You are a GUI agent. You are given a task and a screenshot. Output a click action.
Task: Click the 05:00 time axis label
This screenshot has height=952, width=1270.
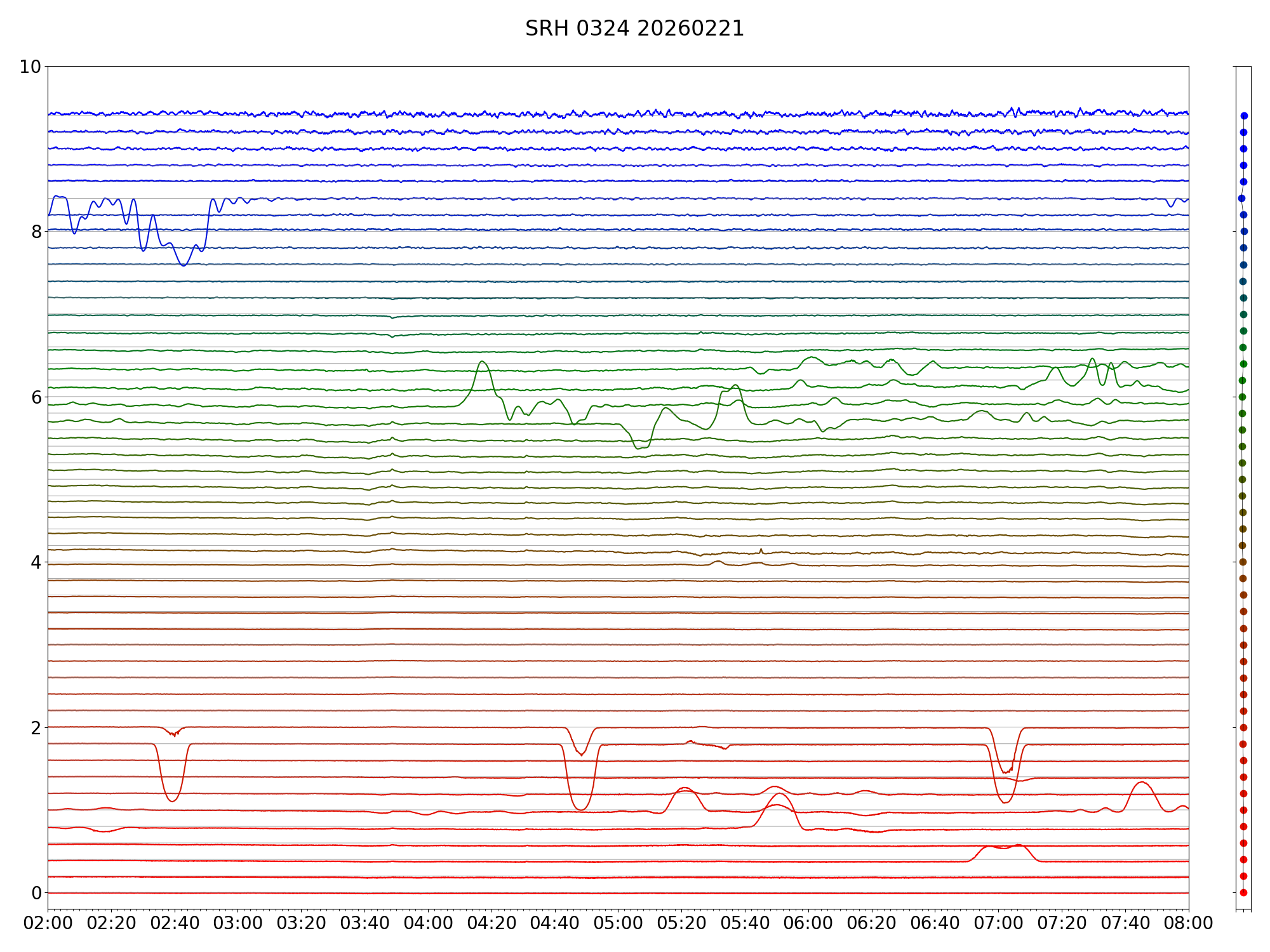coord(618,923)
